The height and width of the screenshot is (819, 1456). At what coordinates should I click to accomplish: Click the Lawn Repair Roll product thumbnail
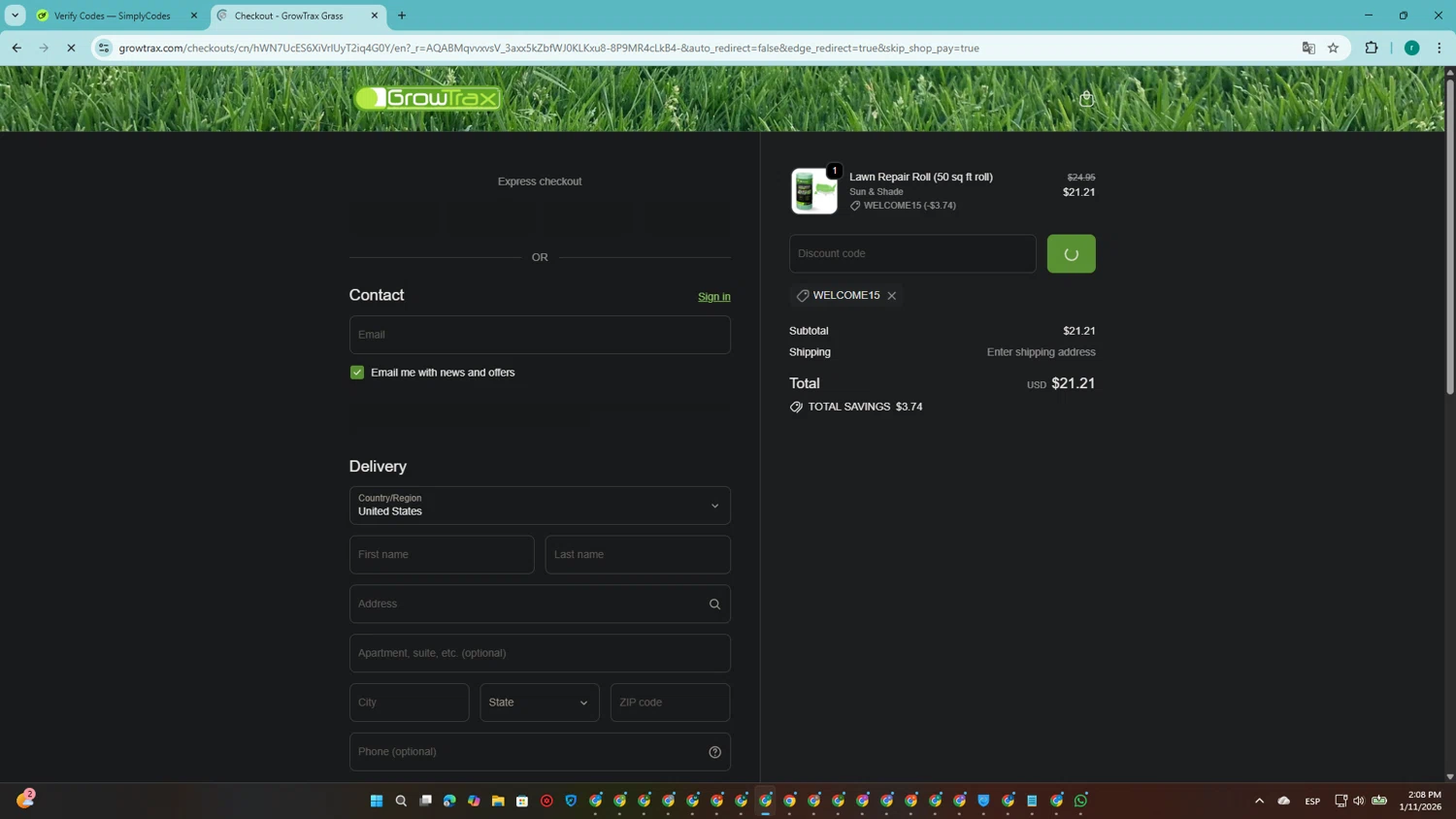point(813,190)
